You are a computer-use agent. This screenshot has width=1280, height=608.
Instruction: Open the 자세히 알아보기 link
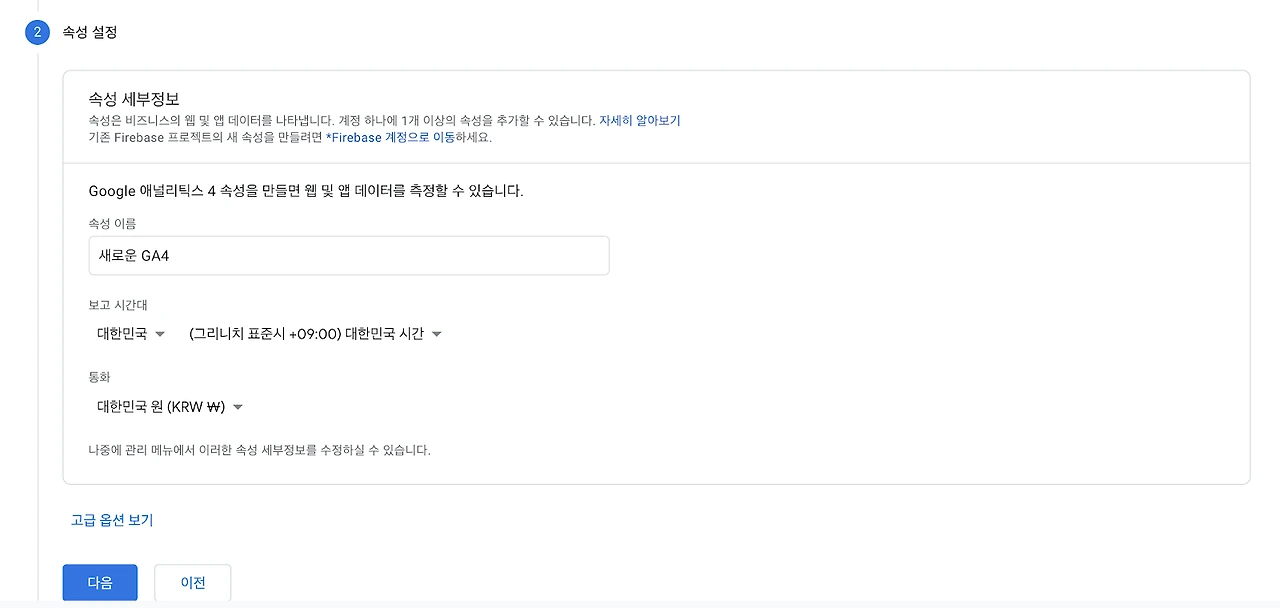[639, 120]
